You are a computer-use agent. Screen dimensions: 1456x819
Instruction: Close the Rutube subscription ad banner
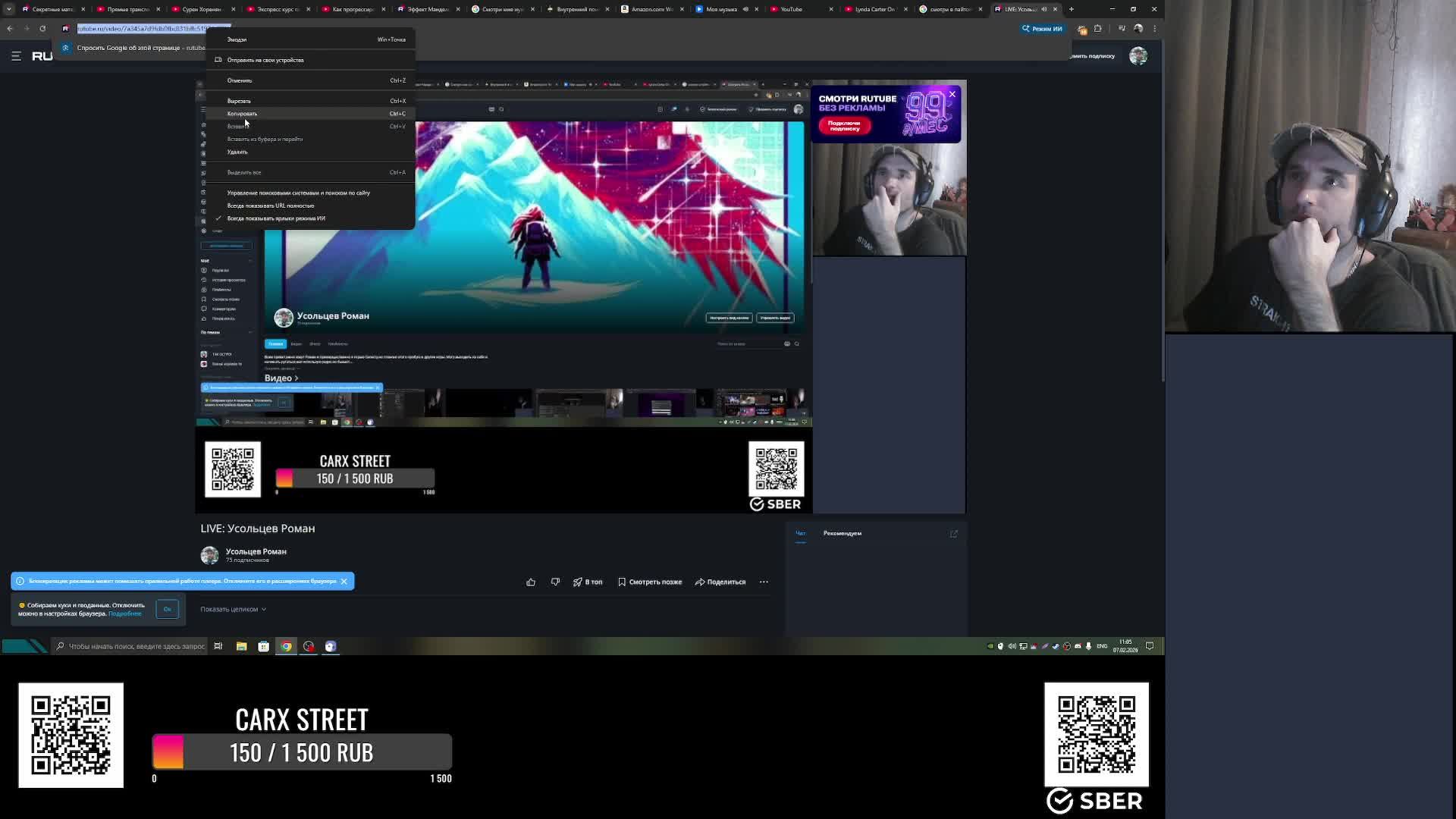click(x=952, y=94)
